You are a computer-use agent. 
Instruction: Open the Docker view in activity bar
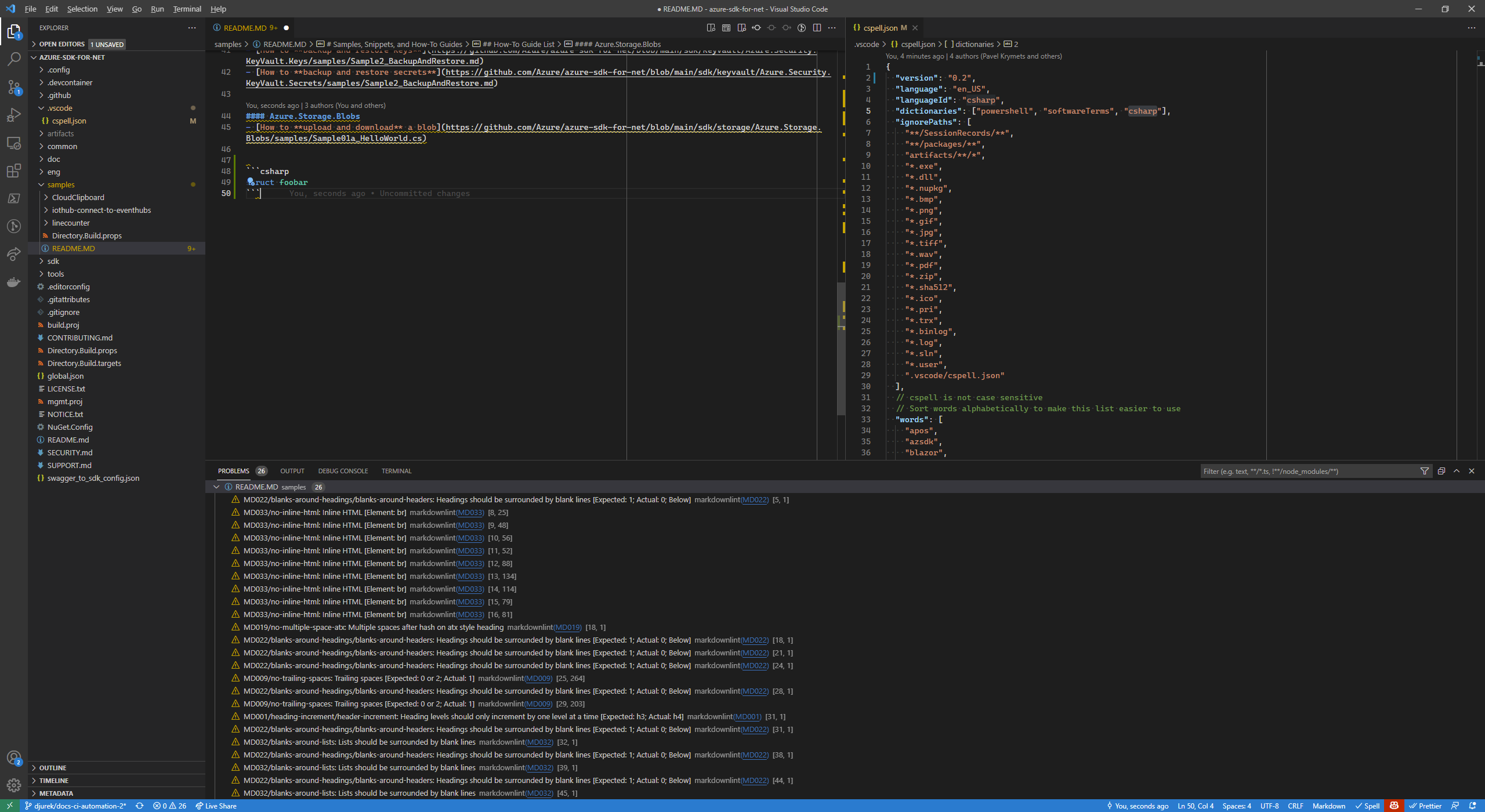click(14, 282)
